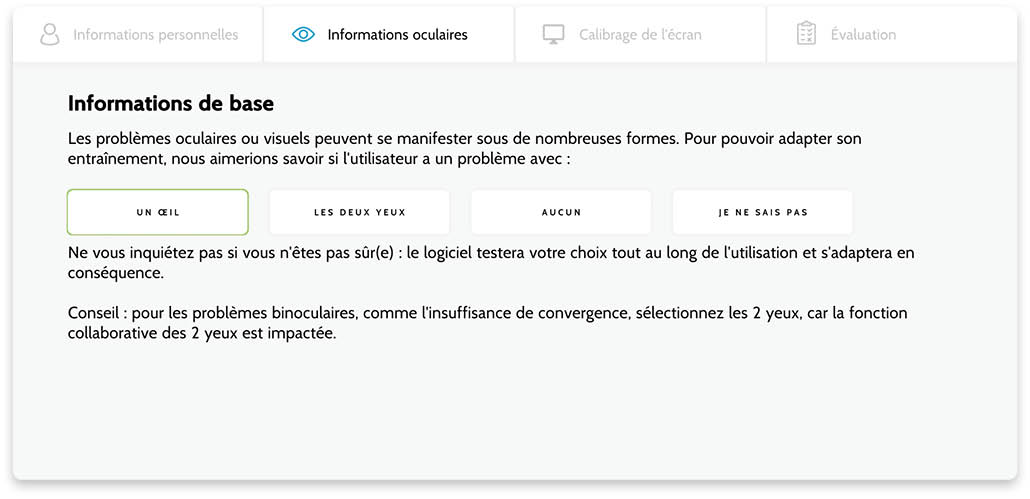Image resolution: width=1030 pixels, height=499 pixels.
Task: Click the Informations de base heading
Action: (171, 104)
